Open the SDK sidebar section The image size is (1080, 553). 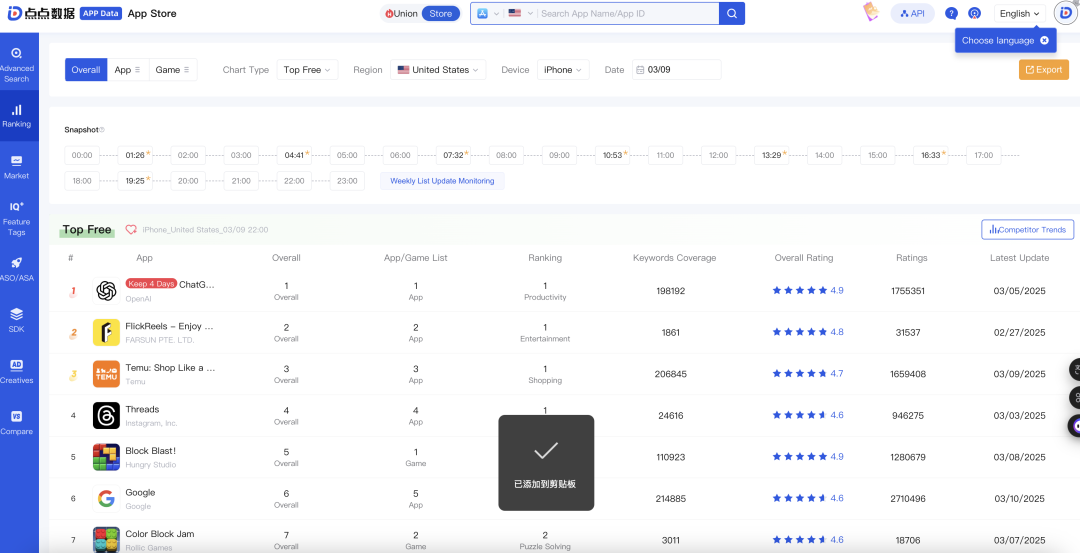[x=17, y=320]
